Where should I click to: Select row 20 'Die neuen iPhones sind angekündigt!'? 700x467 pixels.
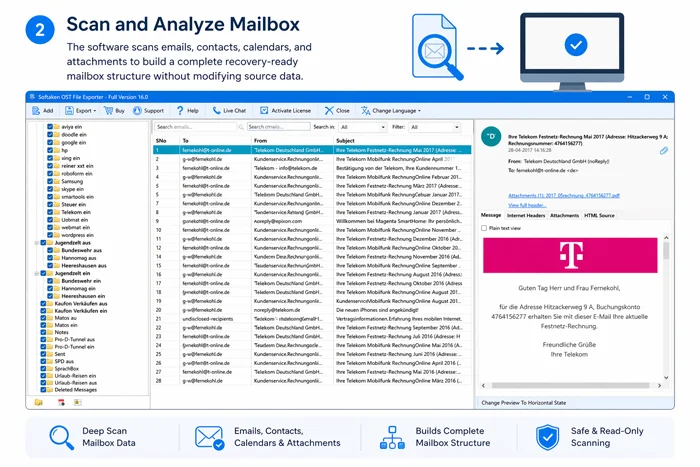pyautogui.click(x=312, y=310)
